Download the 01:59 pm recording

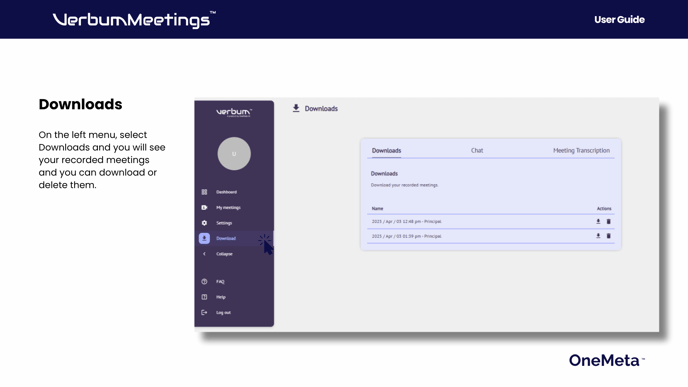[x=598, y=236]
